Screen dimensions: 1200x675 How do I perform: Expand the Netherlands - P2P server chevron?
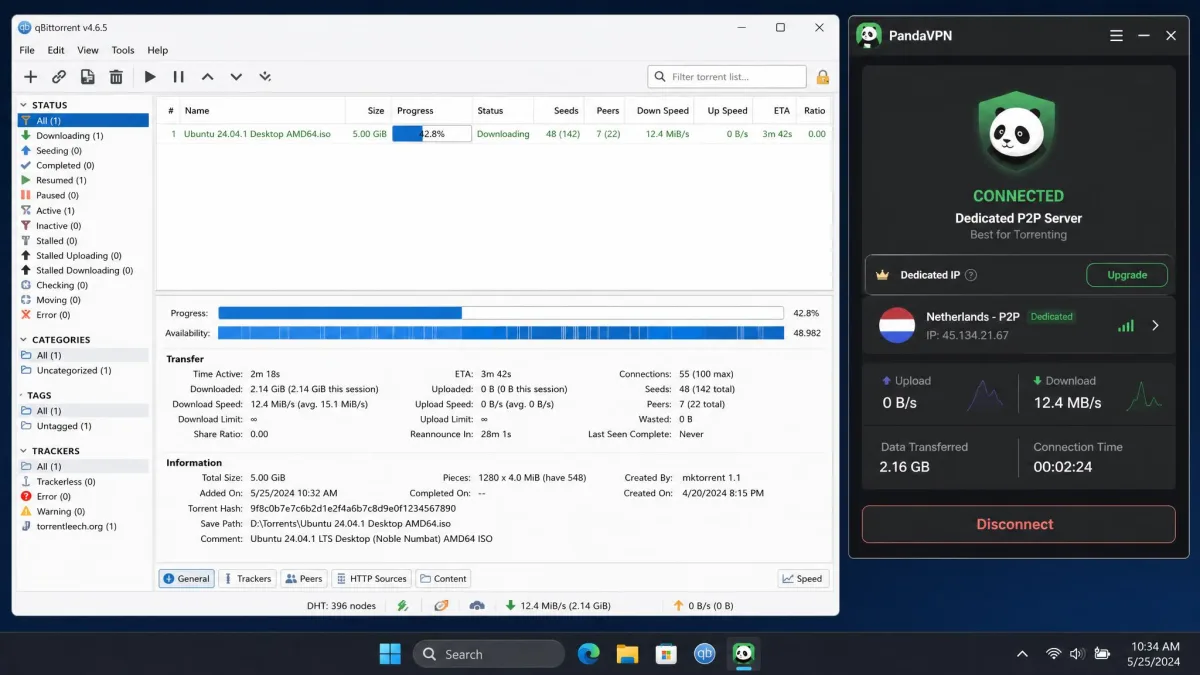click(x=1155, y=325)
